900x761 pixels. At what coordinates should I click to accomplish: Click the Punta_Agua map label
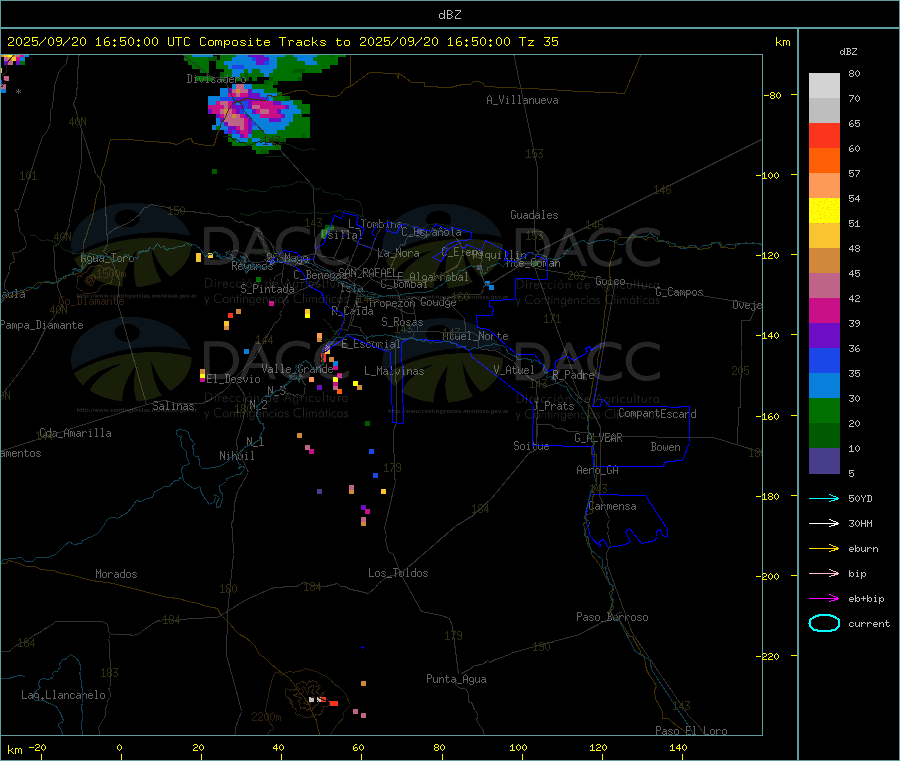click(x=456, y=679)
